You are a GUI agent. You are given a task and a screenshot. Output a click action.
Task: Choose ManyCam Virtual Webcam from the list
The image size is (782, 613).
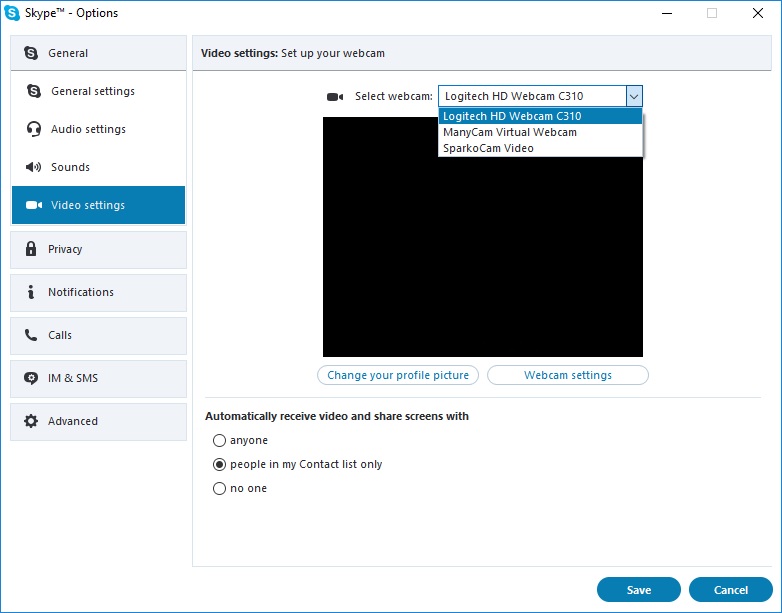click(x=541, y=132)
